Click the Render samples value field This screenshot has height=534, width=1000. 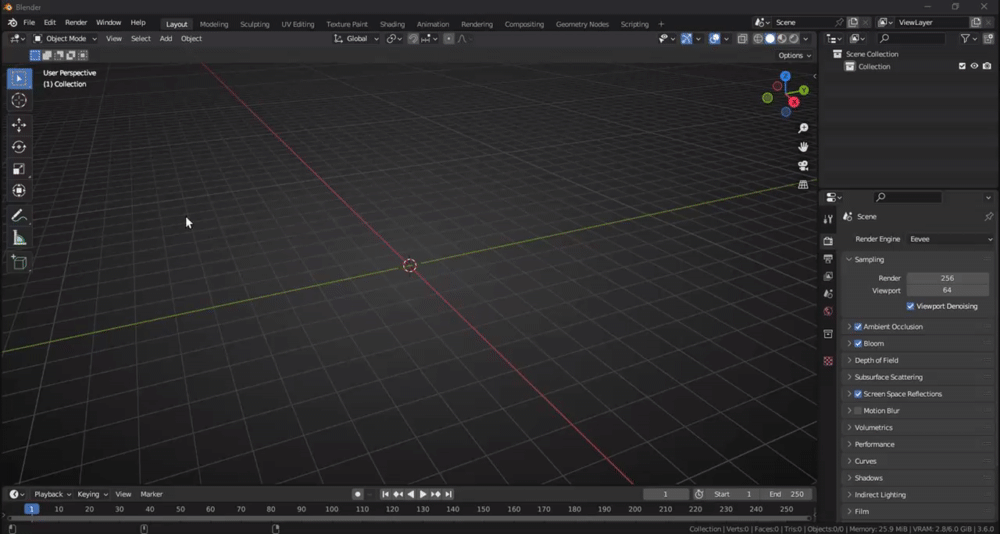pos(946,278)
